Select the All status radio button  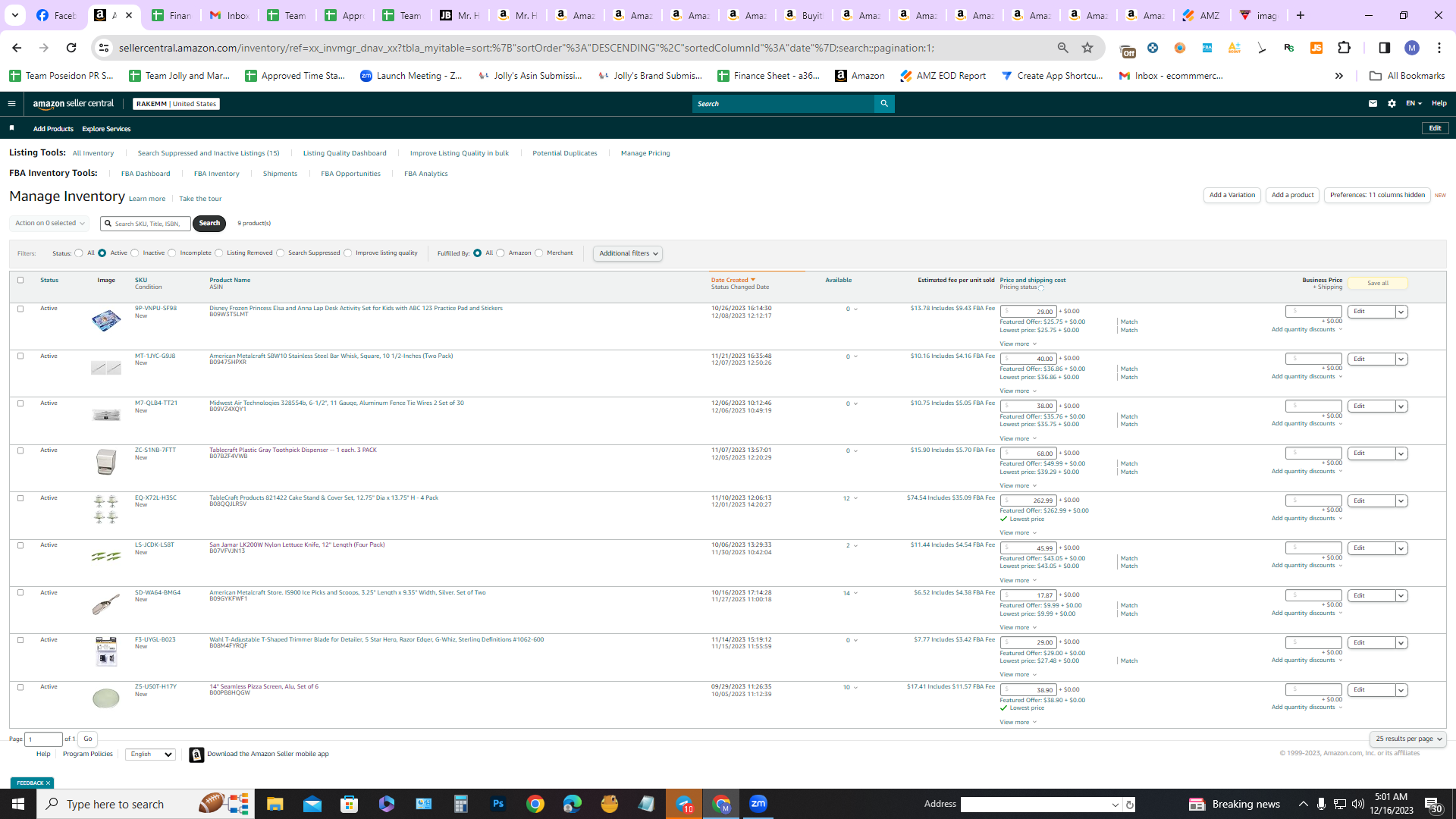[x=79, y=253]
